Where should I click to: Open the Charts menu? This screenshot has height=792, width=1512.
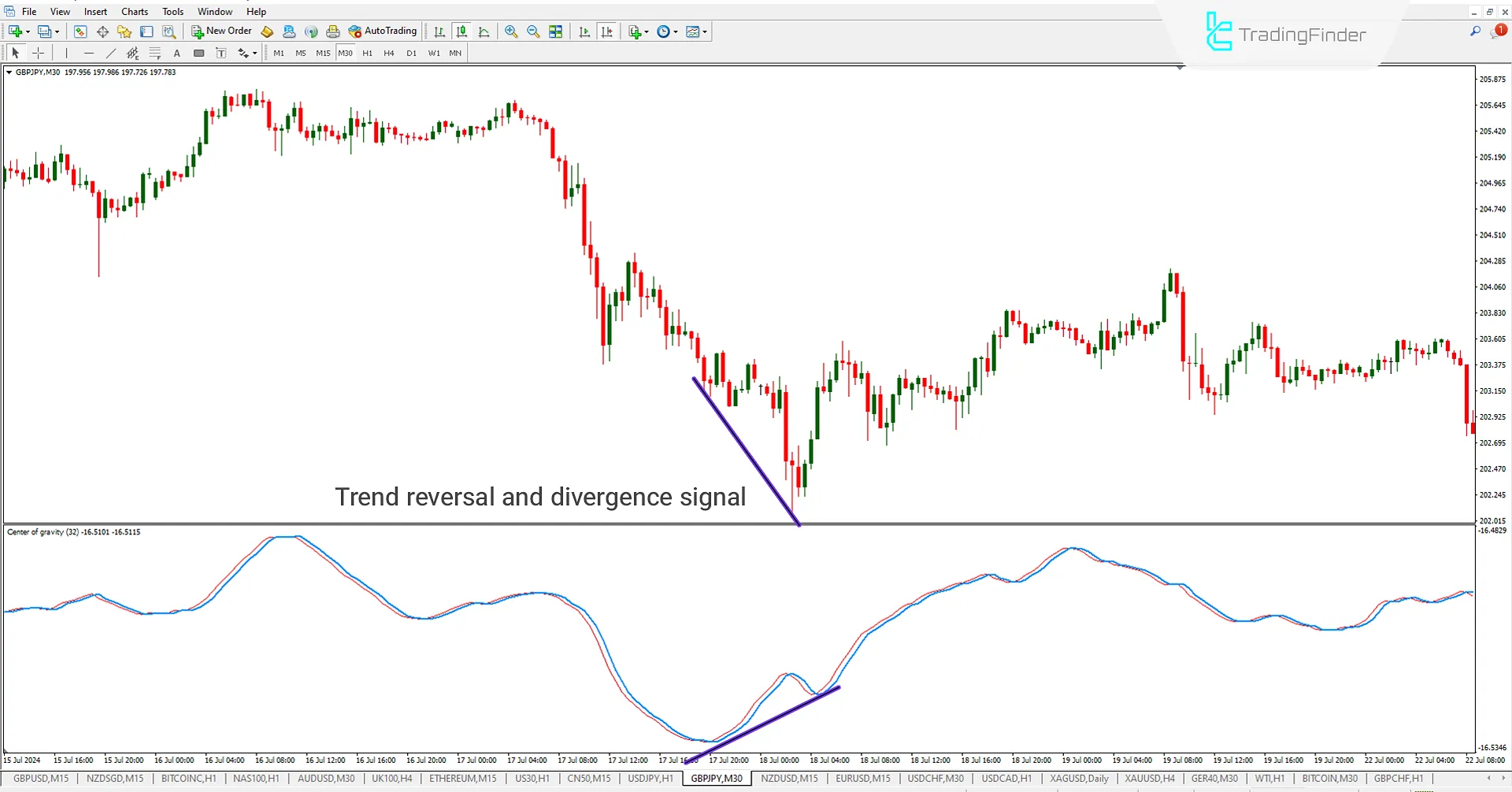(134, 11)
